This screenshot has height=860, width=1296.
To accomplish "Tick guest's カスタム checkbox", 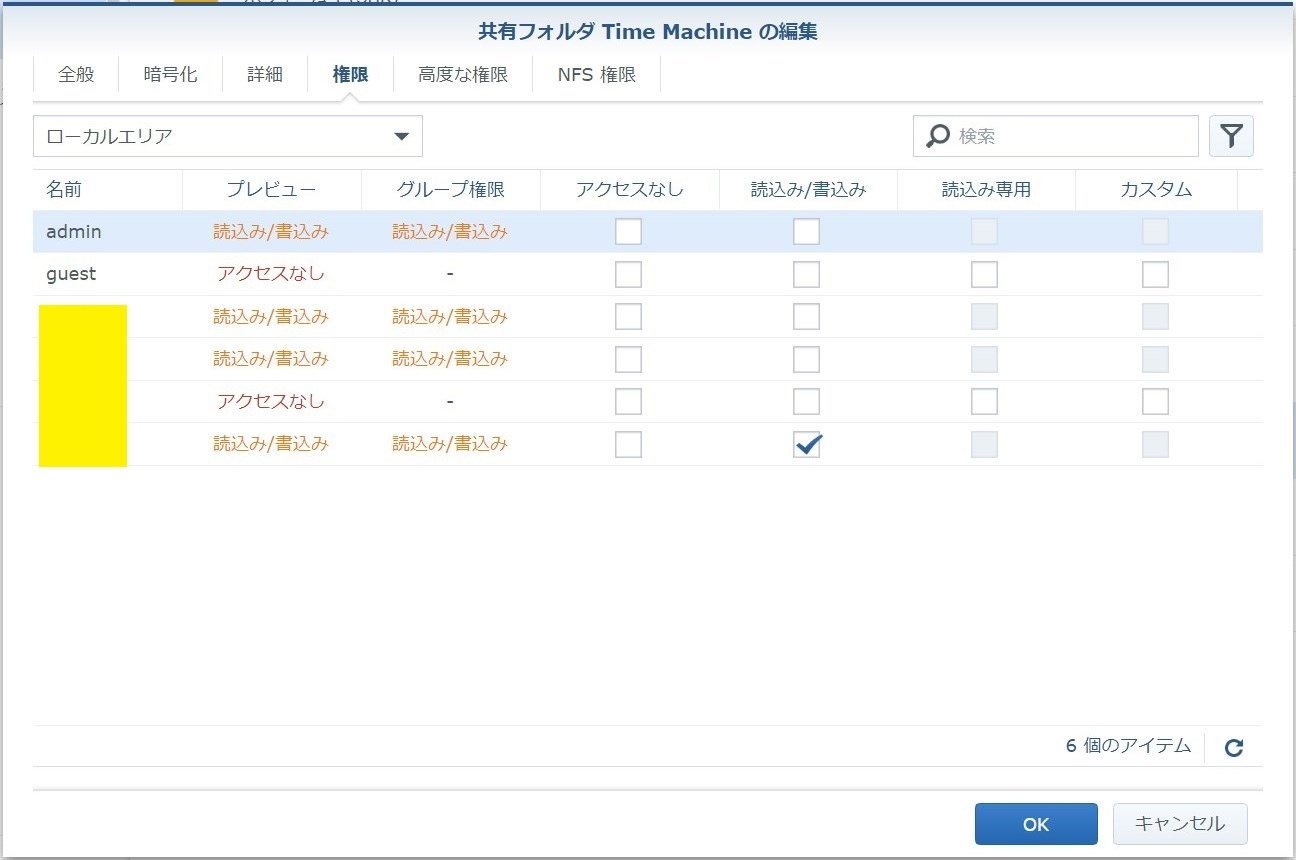I will 1155,274.
